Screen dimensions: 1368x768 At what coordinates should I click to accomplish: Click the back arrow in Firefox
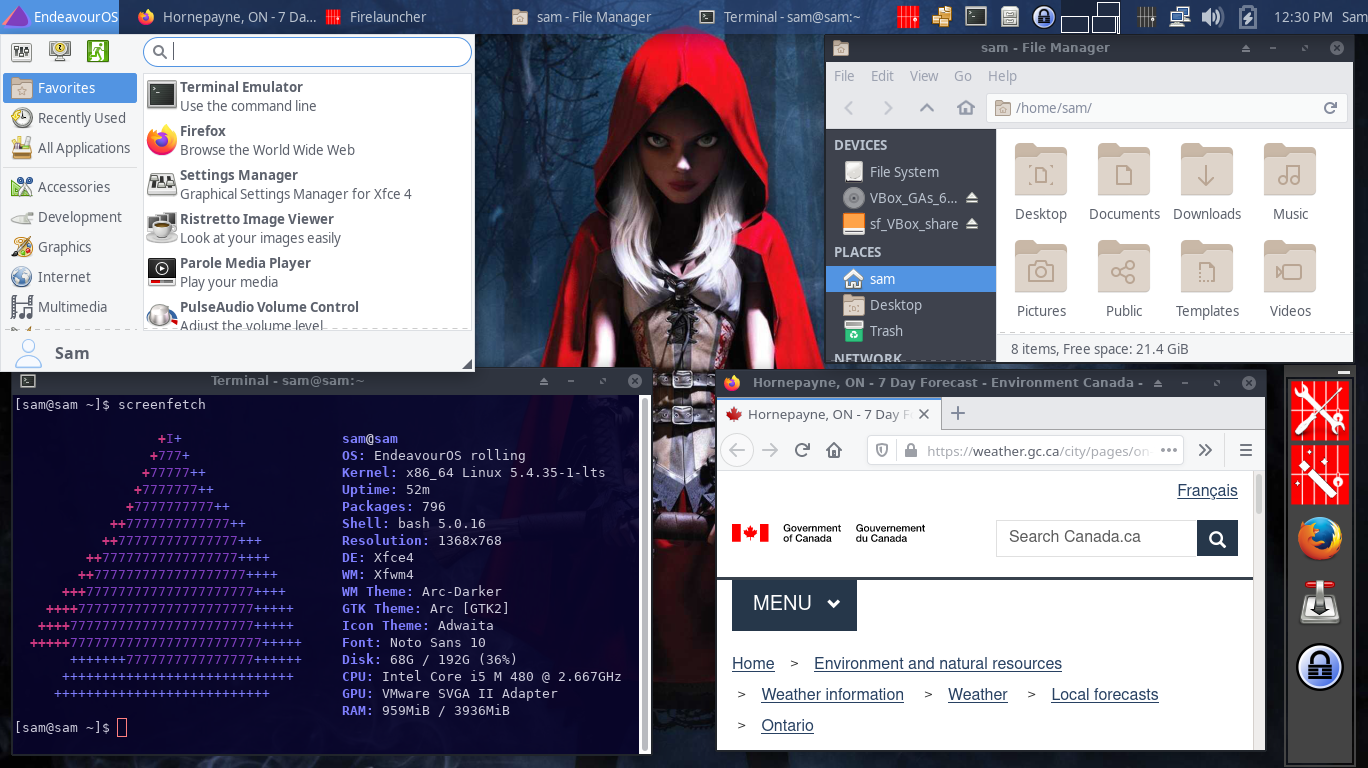737,450
